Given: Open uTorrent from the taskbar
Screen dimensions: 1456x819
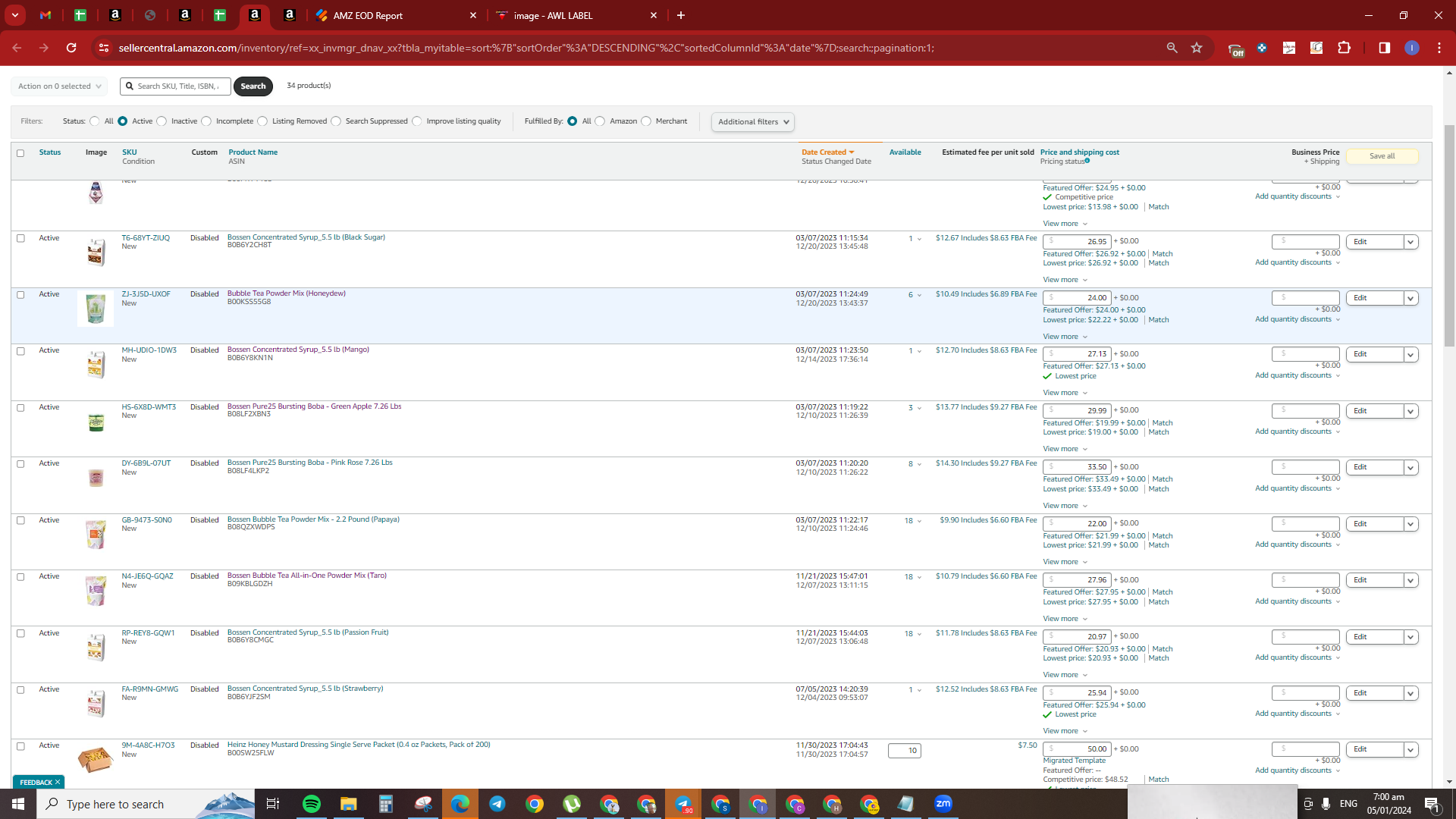Looking at the screenshot, I should point(571,804).
